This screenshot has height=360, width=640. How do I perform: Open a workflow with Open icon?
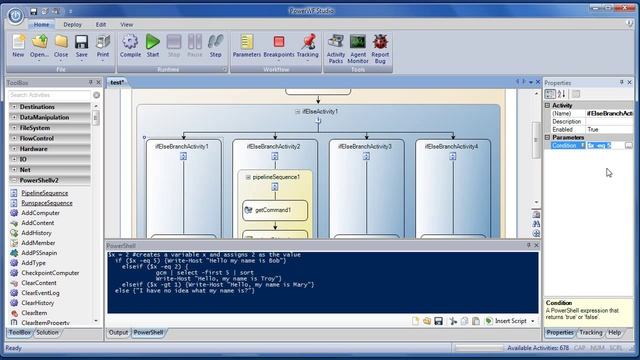pos(40,46)
